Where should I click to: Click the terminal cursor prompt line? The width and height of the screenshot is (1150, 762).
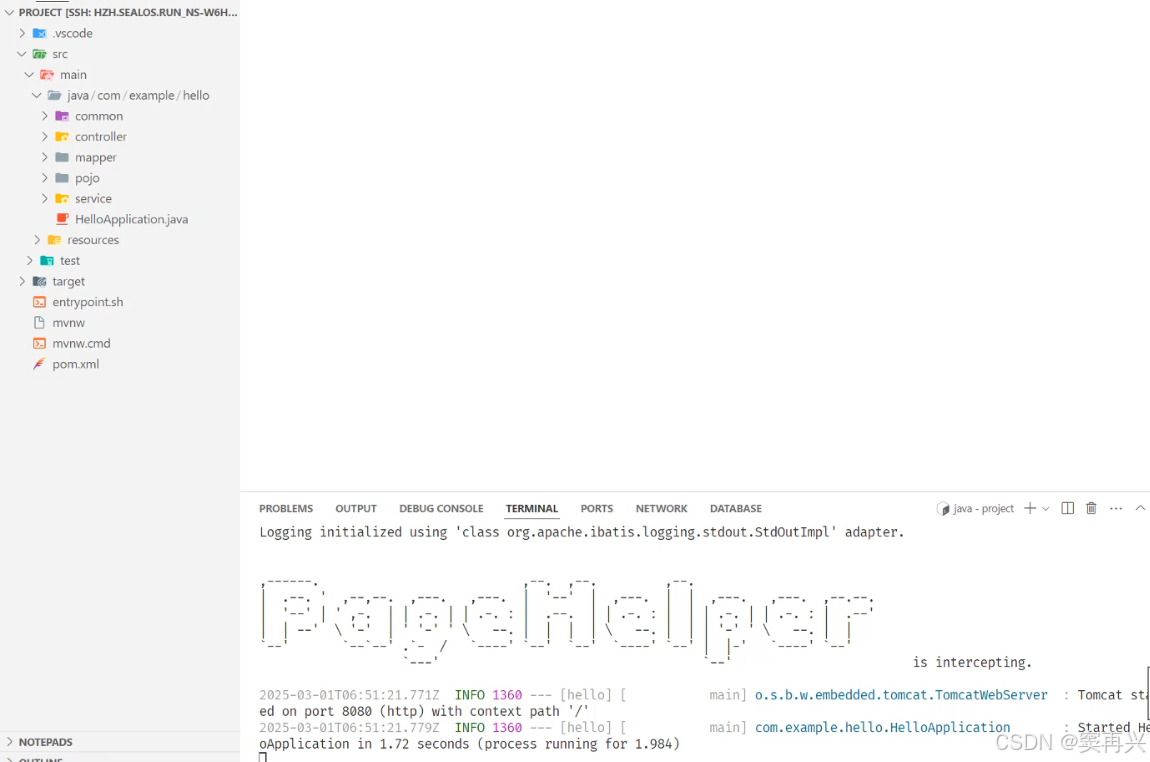click(263, 758)
